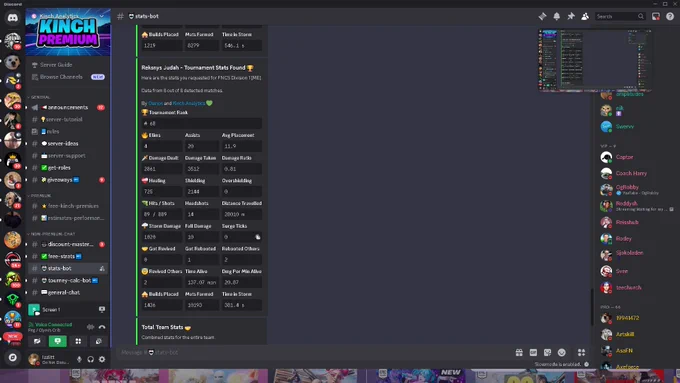
Task: Stop streaming Screen 1
Action: pyautogui.click(x=102, y=309)
